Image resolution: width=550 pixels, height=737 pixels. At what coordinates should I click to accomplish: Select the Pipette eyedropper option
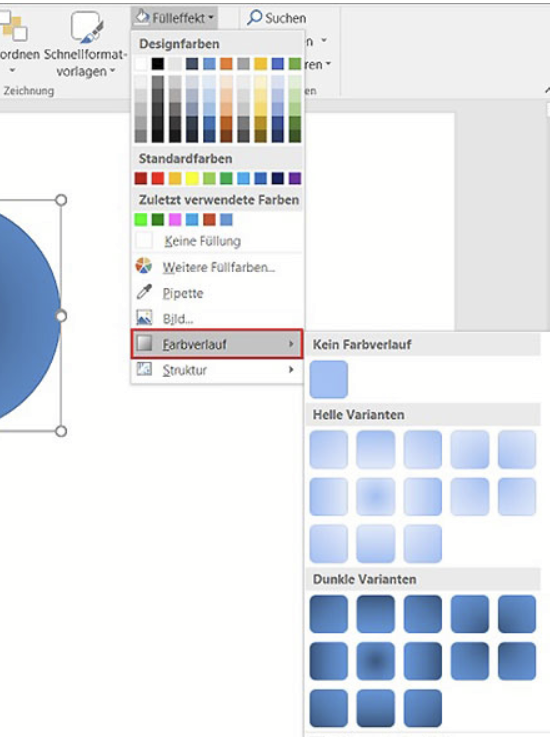tap(217, 293)
